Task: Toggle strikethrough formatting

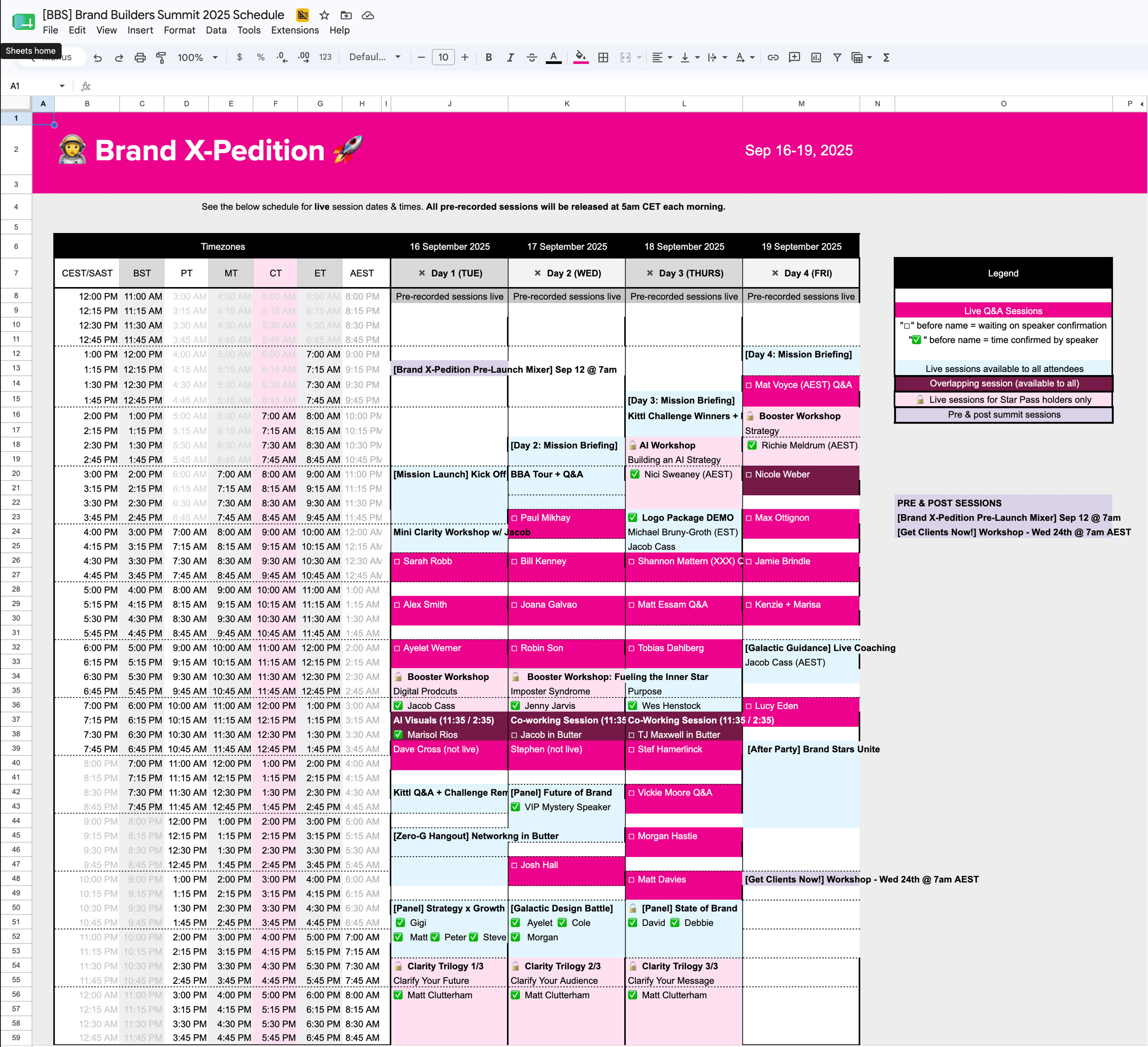Action: click(x=532, y=57)
